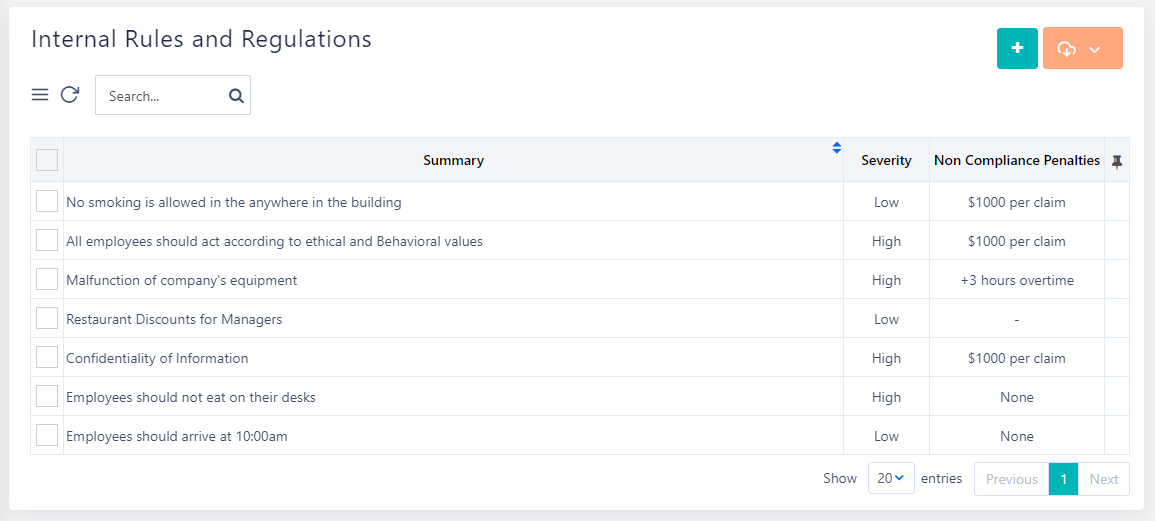Click the Non Compliance Penalties header
Image resolution: width=1155 pixels, height=521 pixels.
tap(1016, 160)
